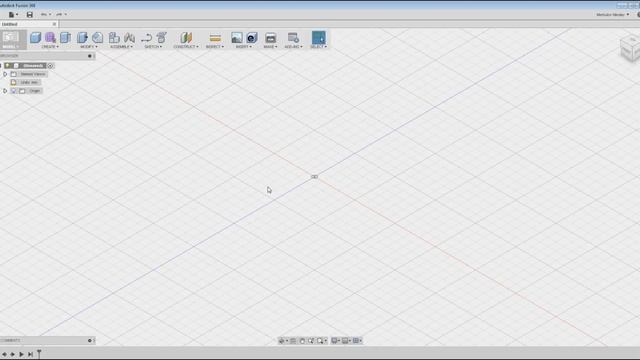Image resolution: width=640 pixels, height=360 pixels.
Task: Click the Look At navigation icon
Action: [x=293, y=340]
